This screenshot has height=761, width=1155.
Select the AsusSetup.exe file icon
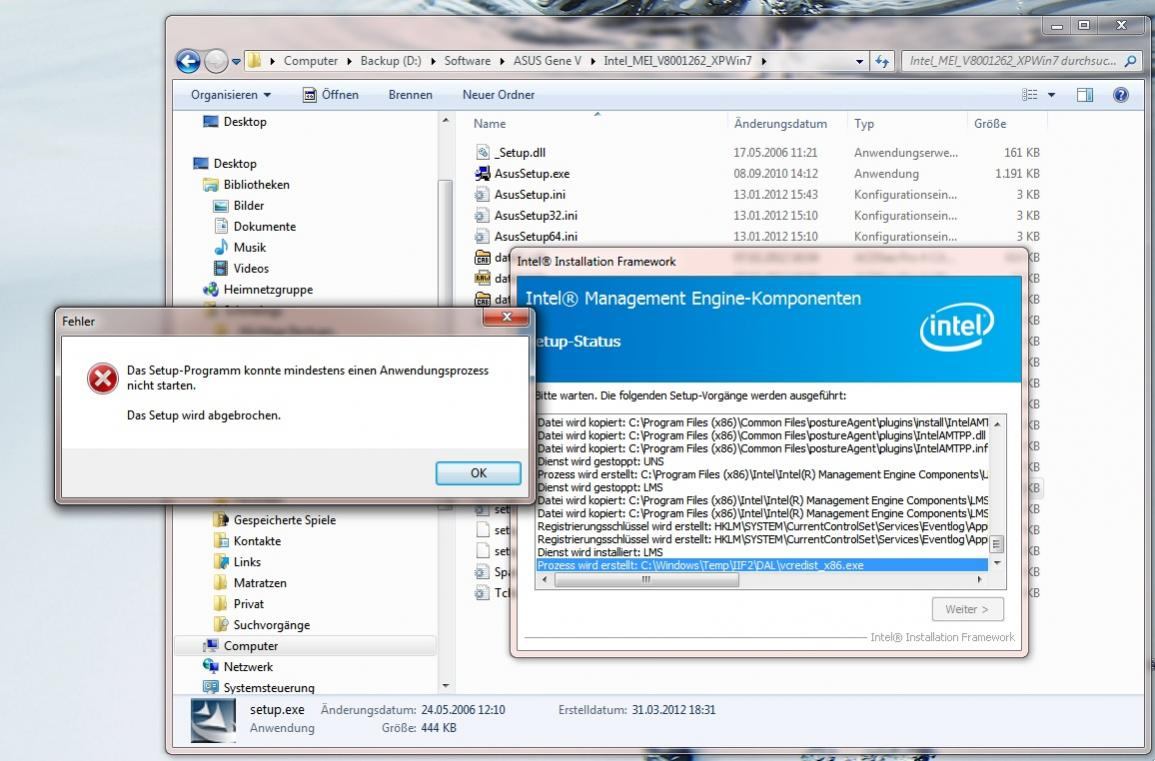click(x=482, y=174)
